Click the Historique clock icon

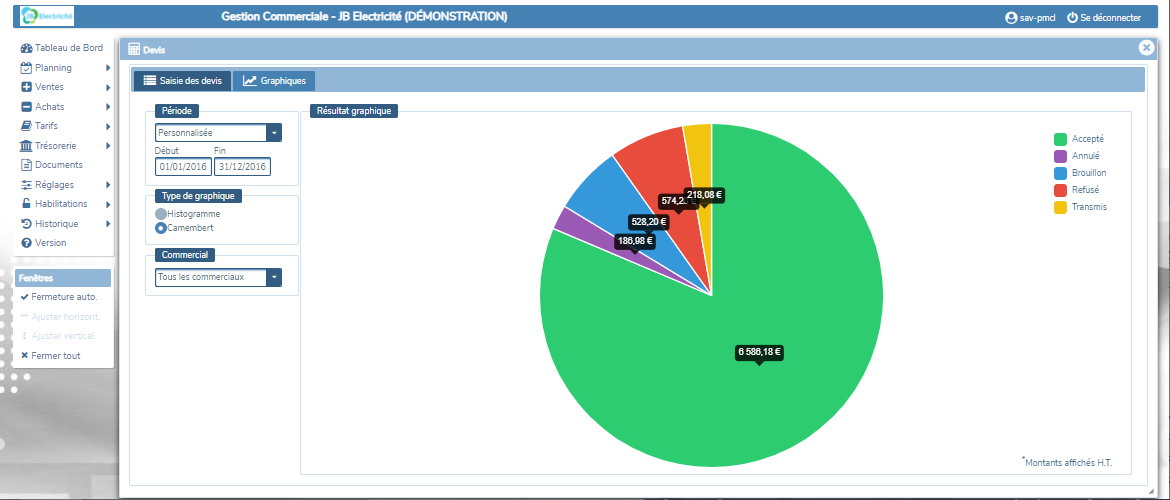[26, 223]
